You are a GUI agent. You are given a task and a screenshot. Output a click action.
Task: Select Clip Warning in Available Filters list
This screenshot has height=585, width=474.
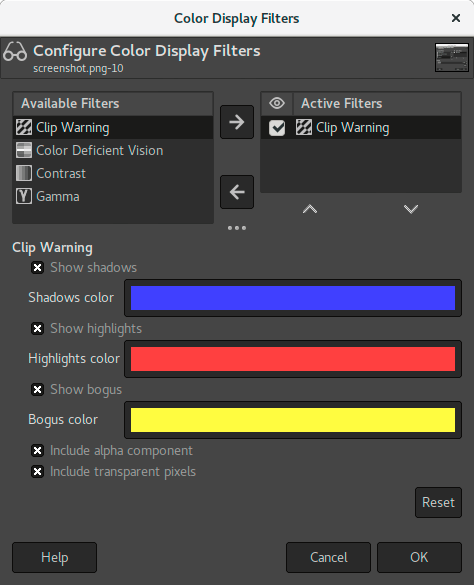click(x=113, y=128)
